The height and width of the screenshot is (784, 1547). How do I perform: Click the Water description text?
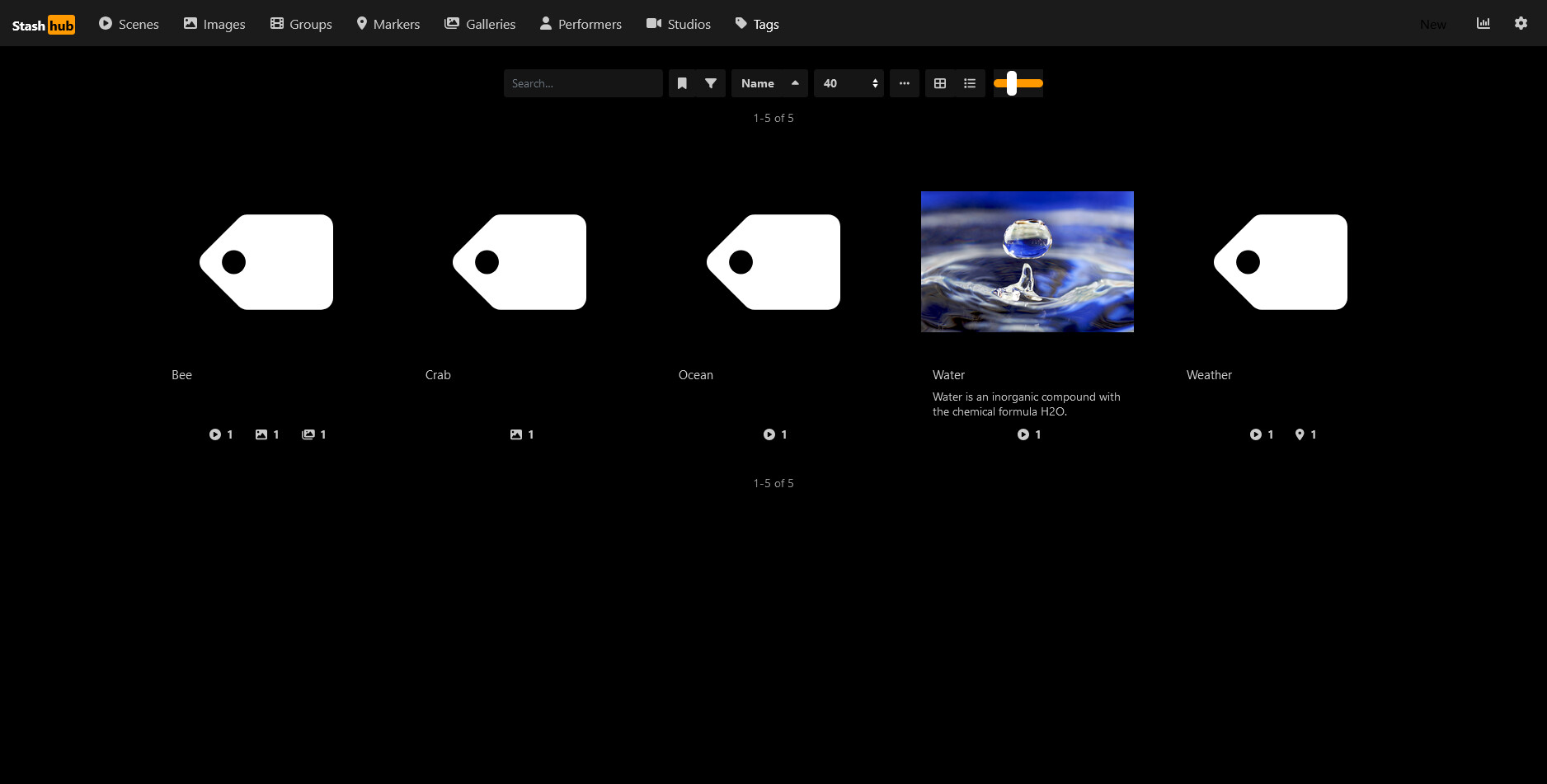(1027, 404)
